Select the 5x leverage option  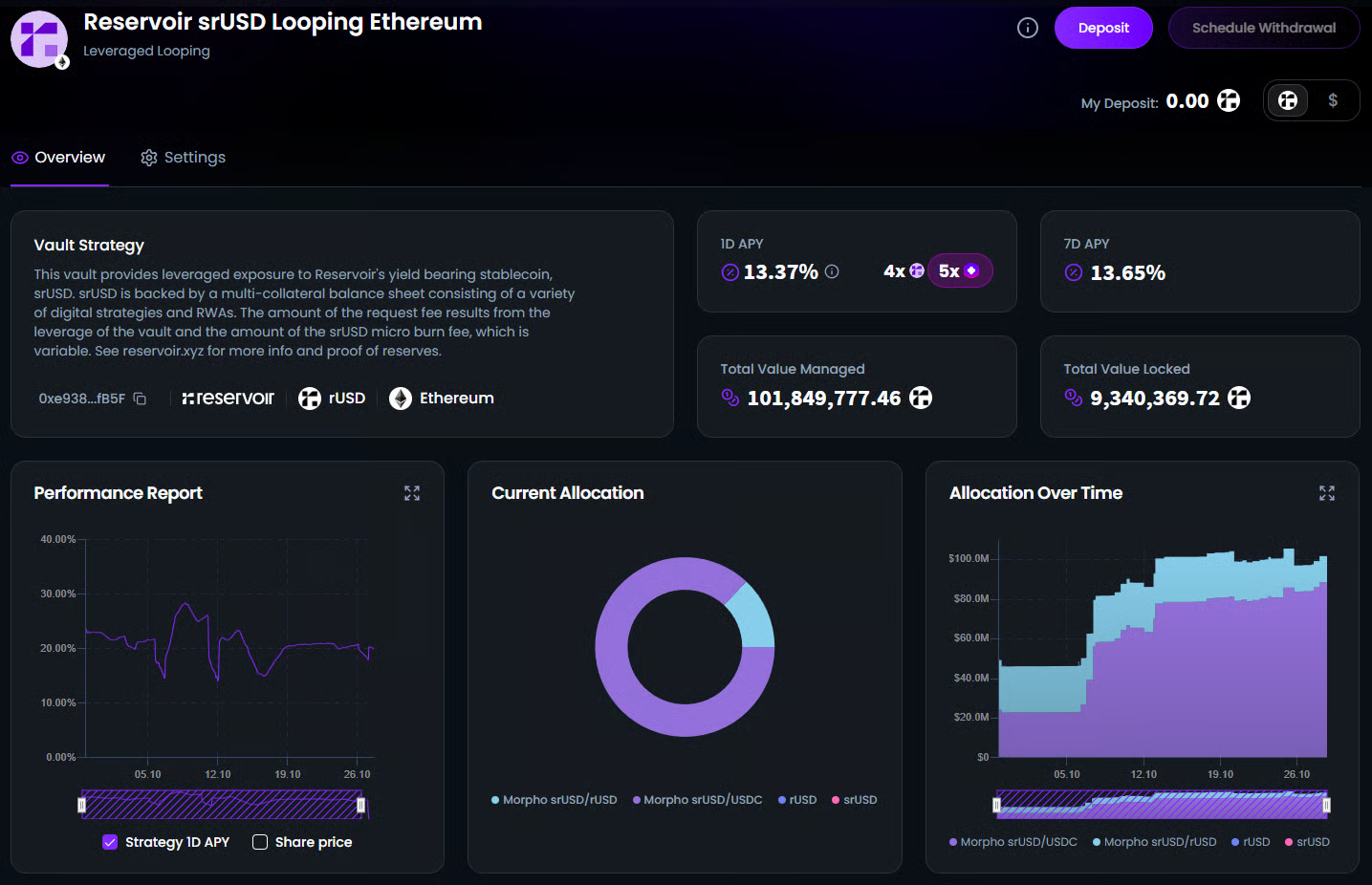(959, 271)
